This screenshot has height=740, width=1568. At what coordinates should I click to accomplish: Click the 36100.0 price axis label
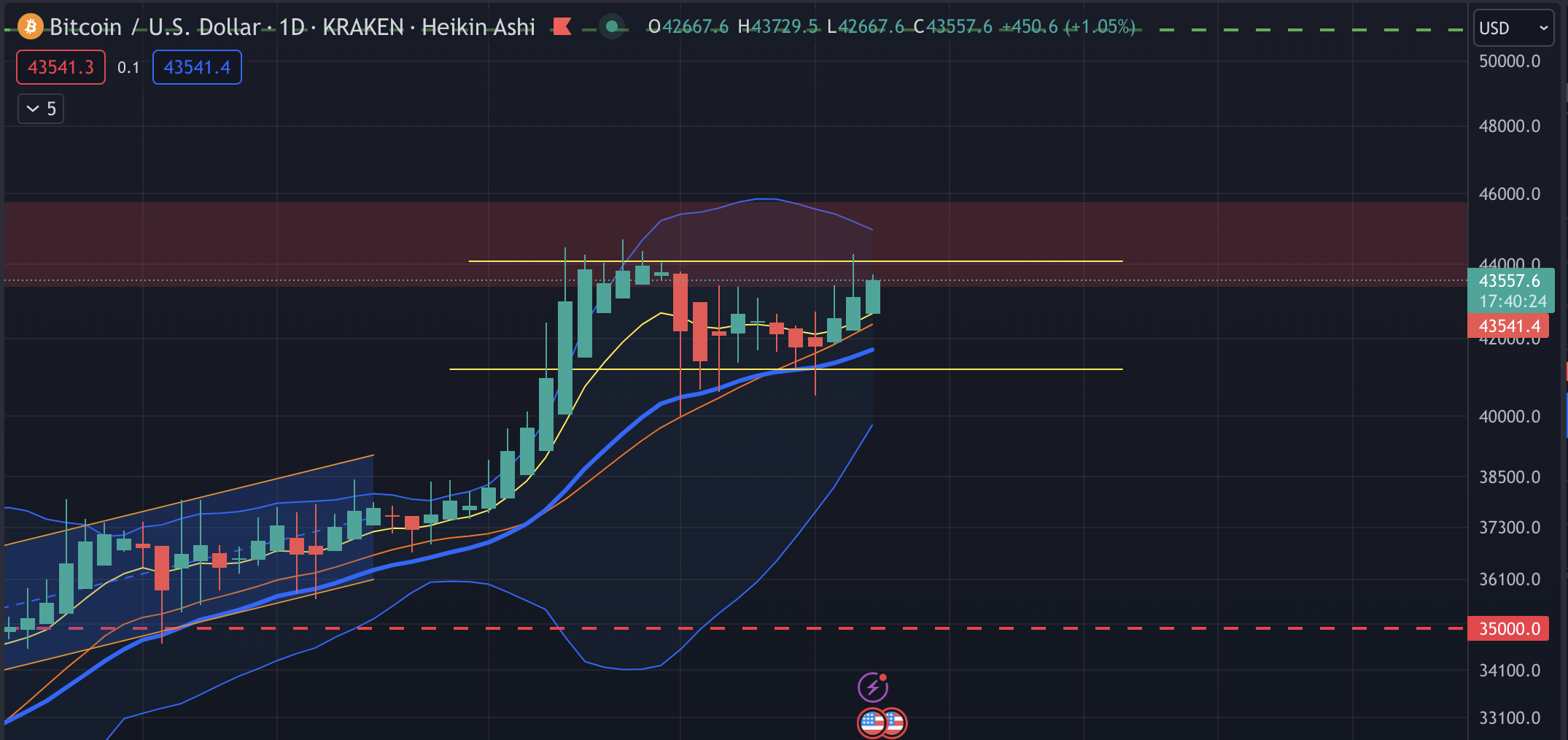click(x=1510, y=579)
